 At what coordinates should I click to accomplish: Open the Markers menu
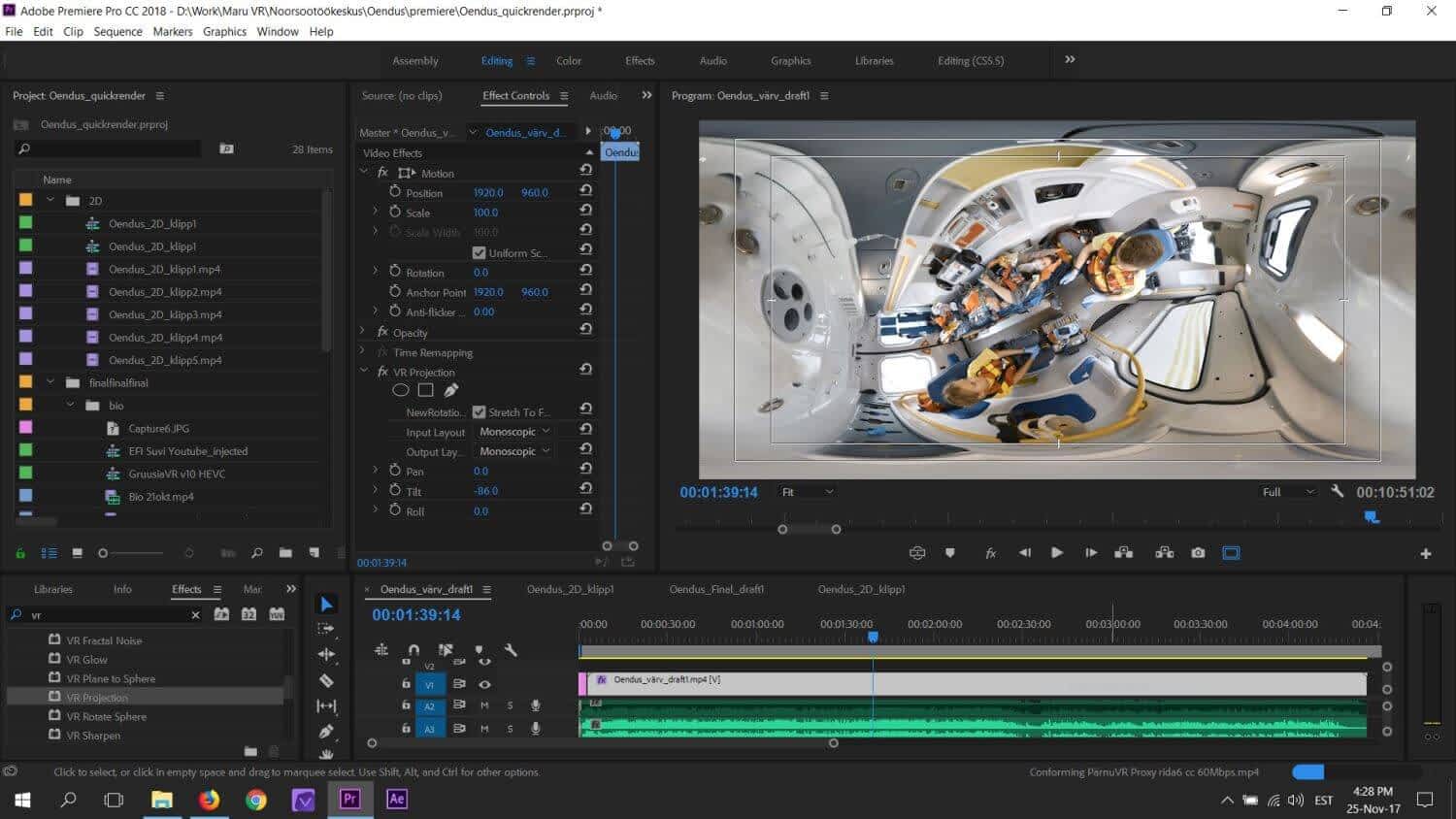click(173, 31)
